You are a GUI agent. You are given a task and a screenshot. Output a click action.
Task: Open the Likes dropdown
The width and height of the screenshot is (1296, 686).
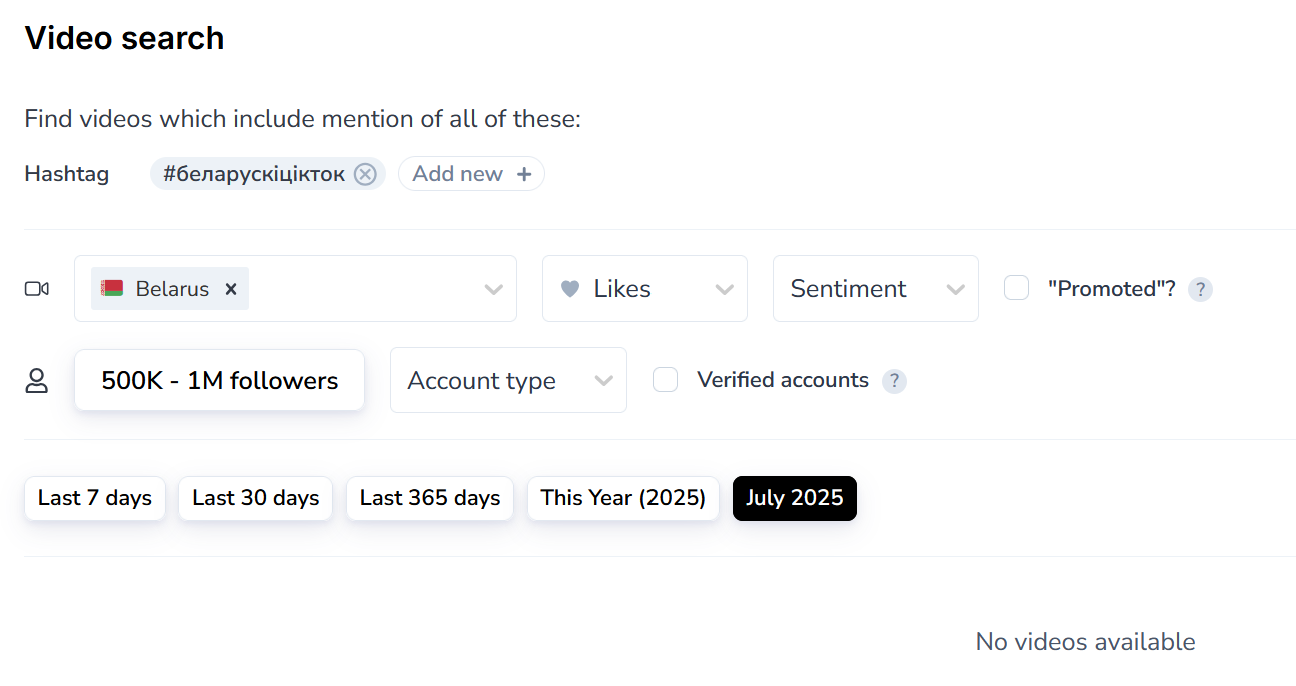coord(644,289)
